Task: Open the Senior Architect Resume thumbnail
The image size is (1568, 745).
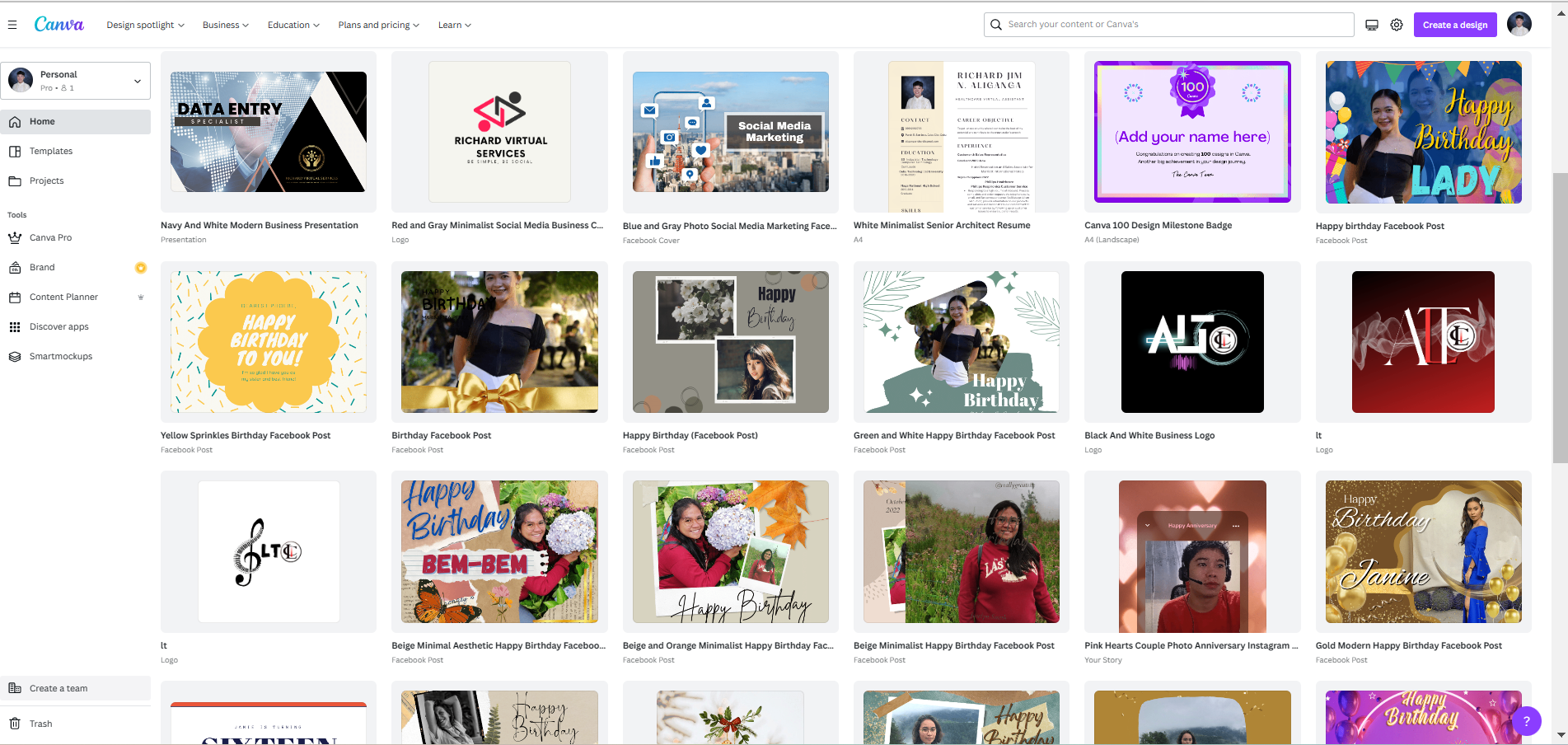Action: click(x=962, y=137)
